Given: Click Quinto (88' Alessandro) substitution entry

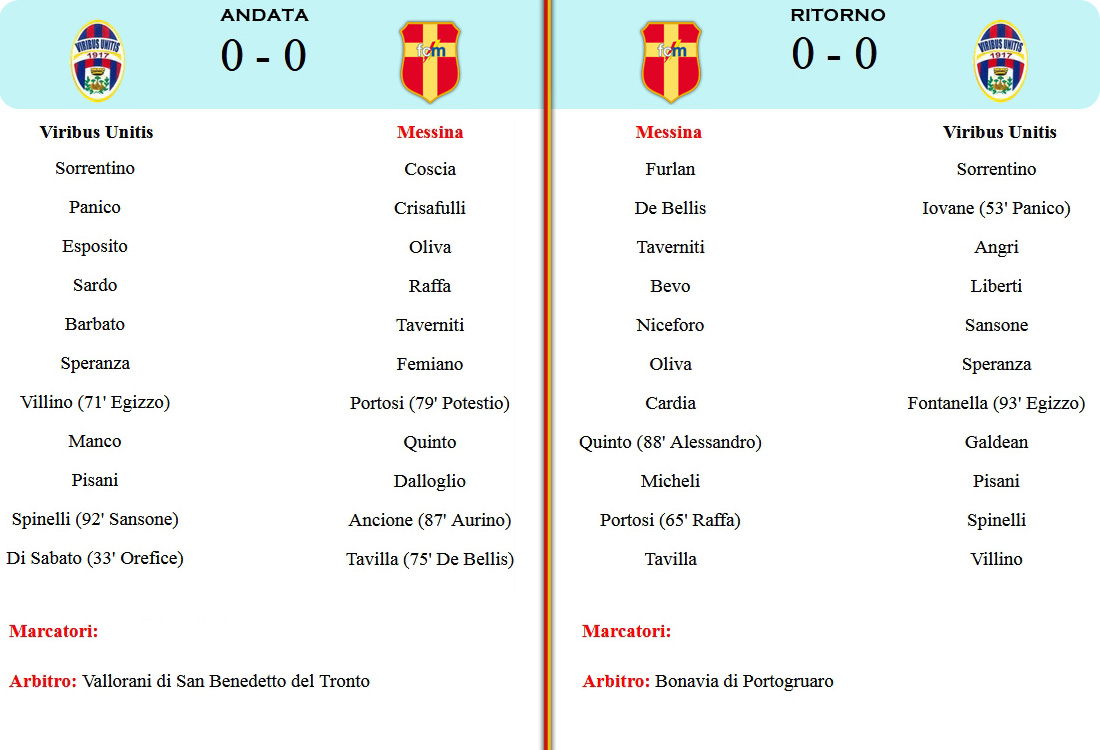Looking at the screenshot, I should click(670, 442).
